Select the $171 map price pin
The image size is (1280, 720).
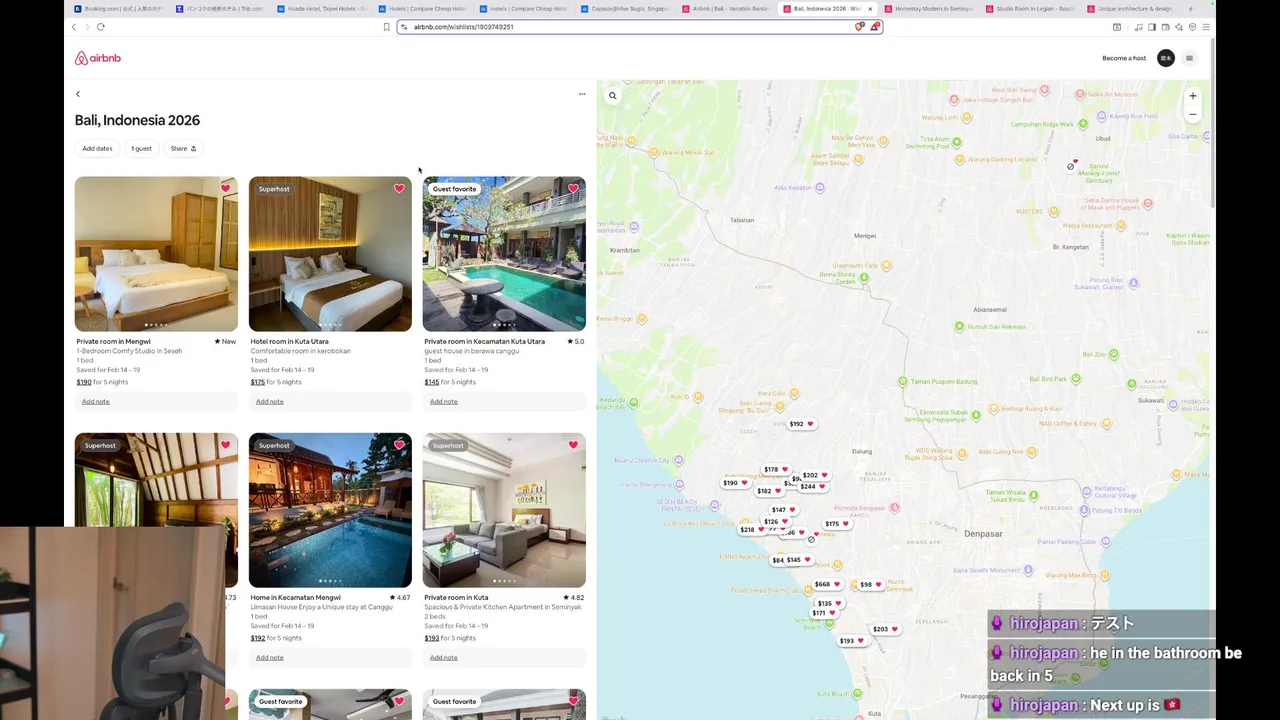point(824,613)
